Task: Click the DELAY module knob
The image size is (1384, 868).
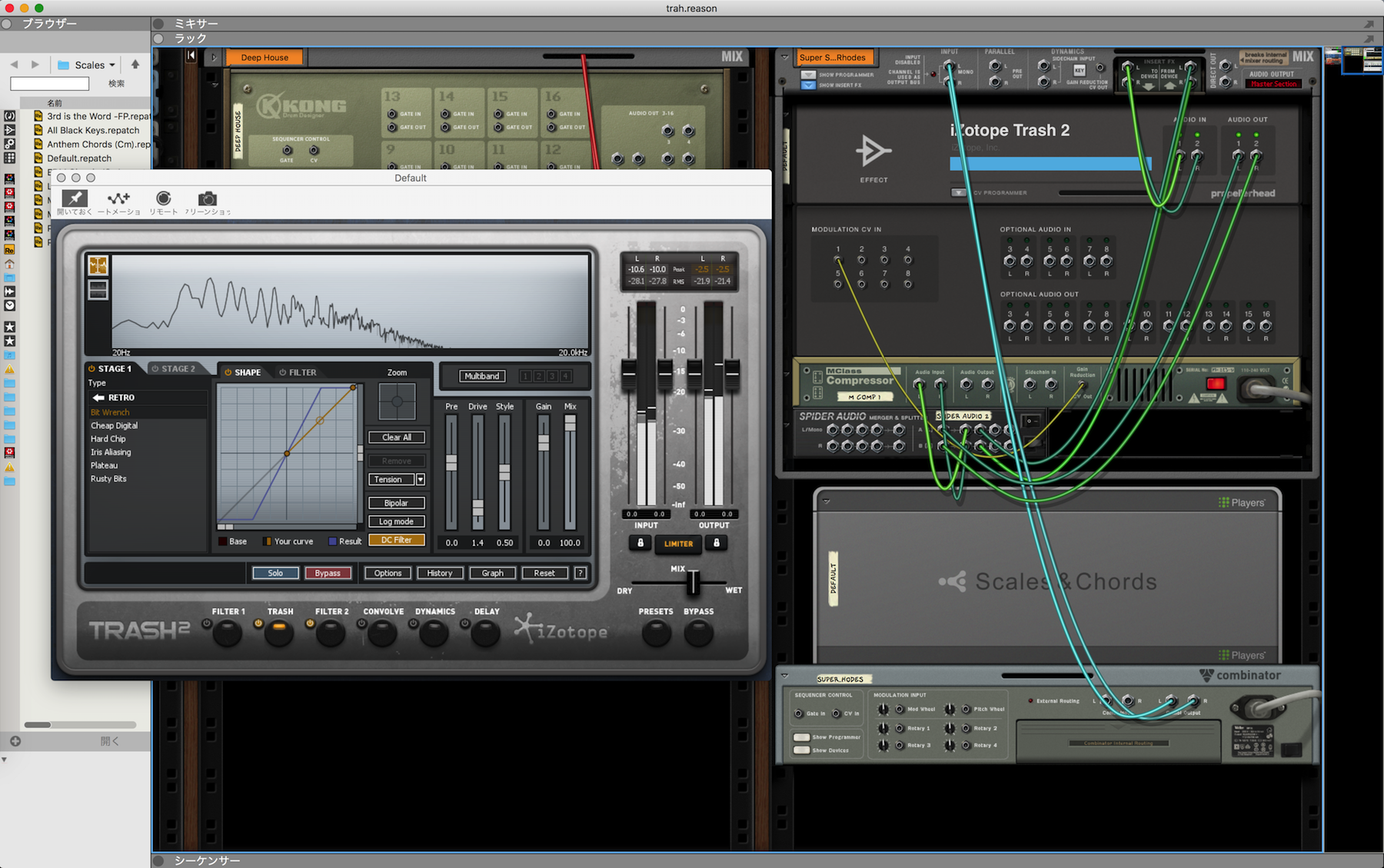Action: coord(485,633)
